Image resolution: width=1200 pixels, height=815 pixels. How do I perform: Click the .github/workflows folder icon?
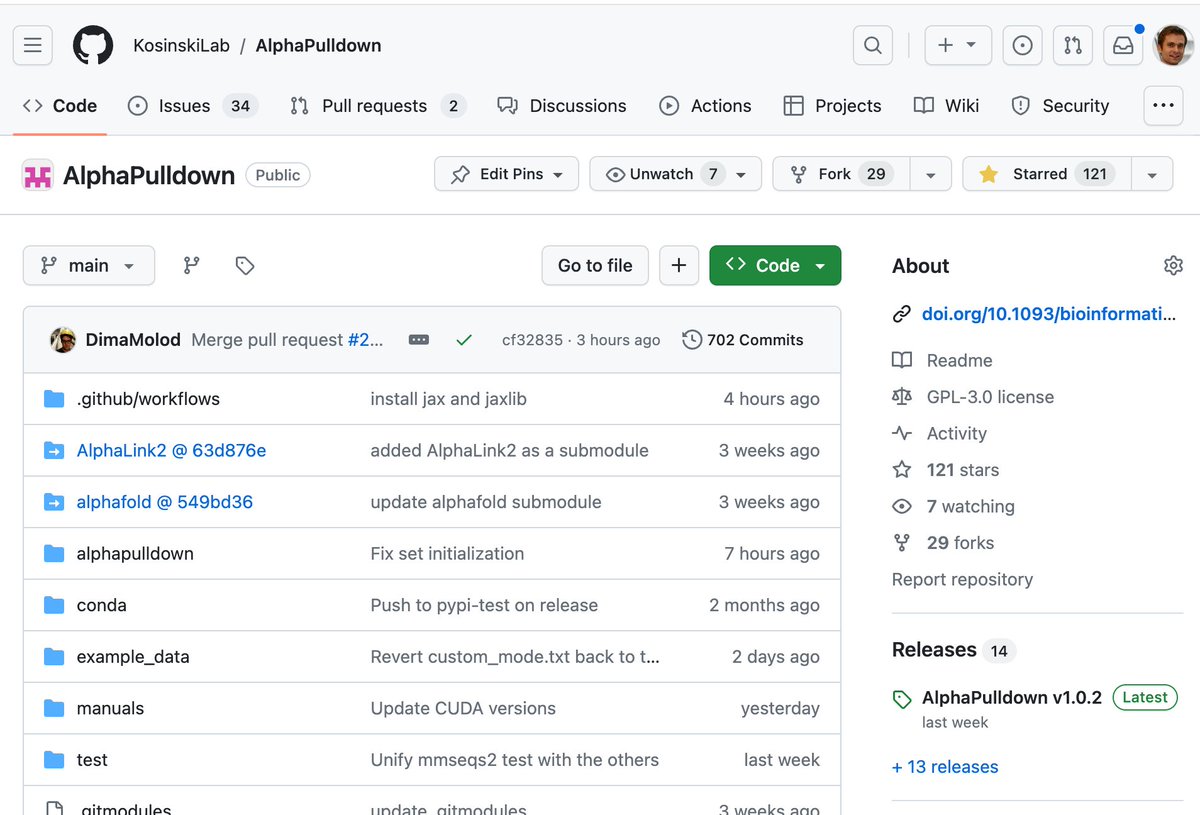pyautogui.click(x=54, y=399)
